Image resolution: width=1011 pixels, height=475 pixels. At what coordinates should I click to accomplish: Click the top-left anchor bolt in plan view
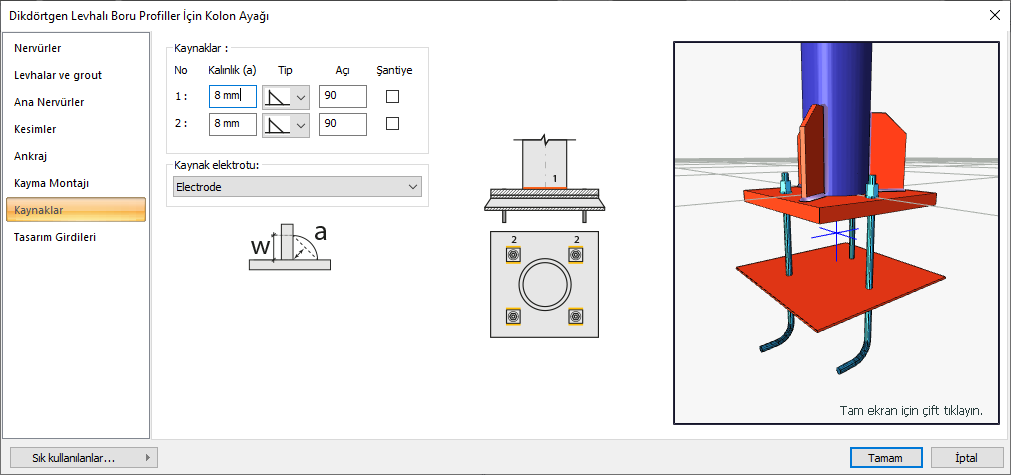pos(513,255)
